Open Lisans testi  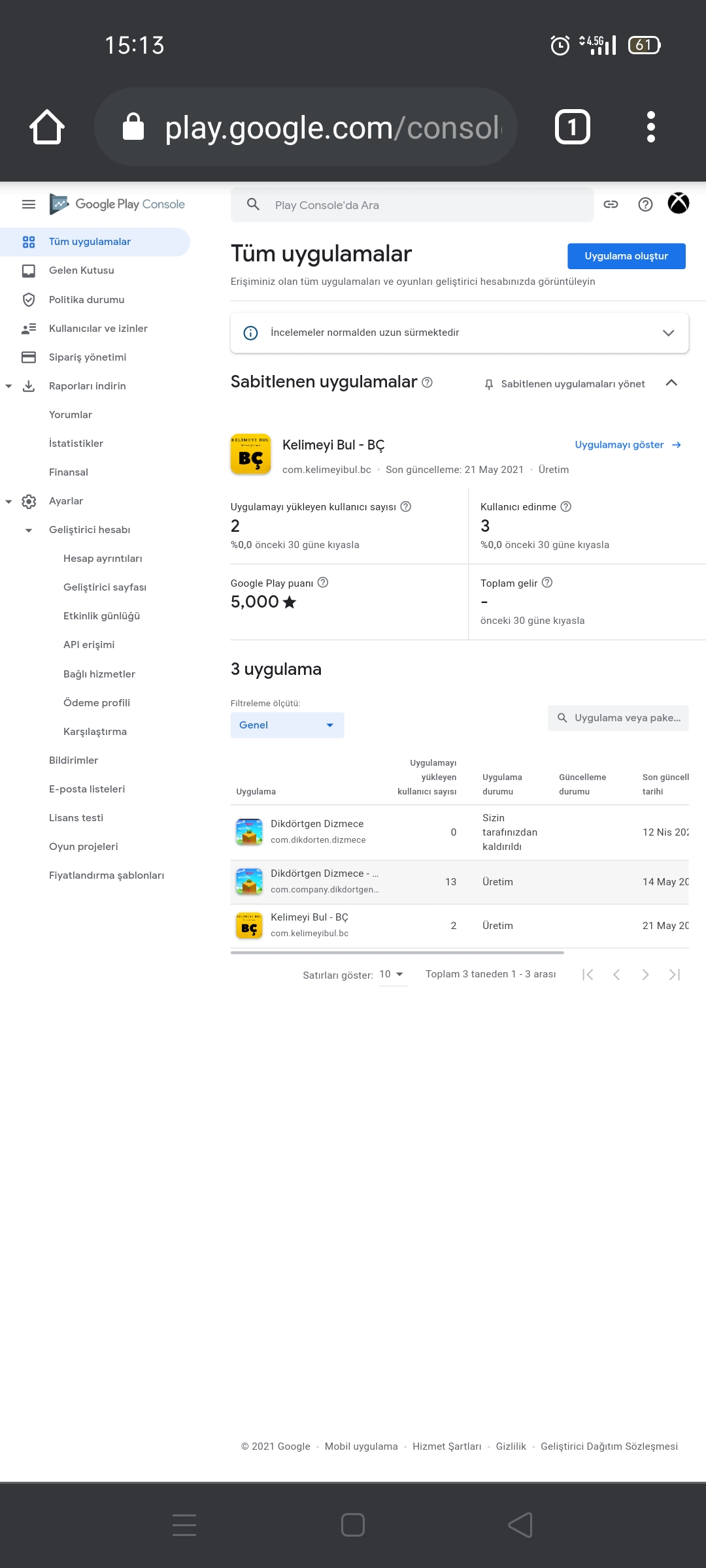(76, 818)
